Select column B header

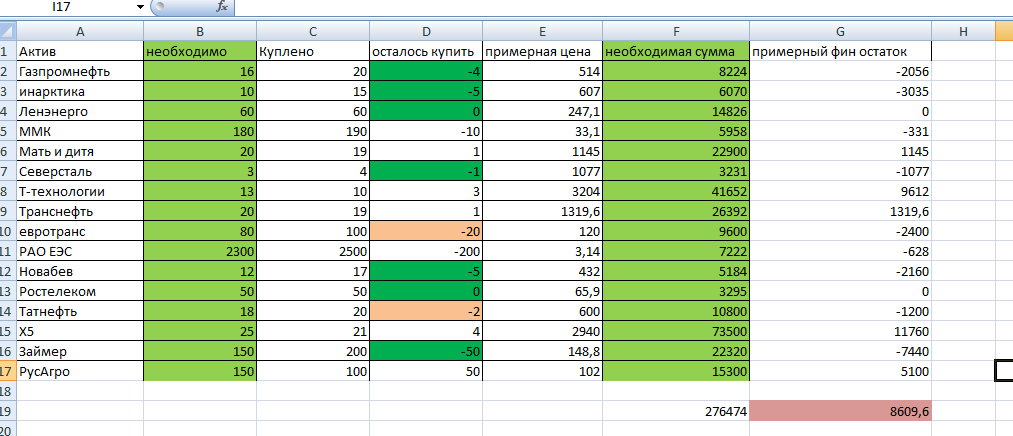[x=200, y=31]
